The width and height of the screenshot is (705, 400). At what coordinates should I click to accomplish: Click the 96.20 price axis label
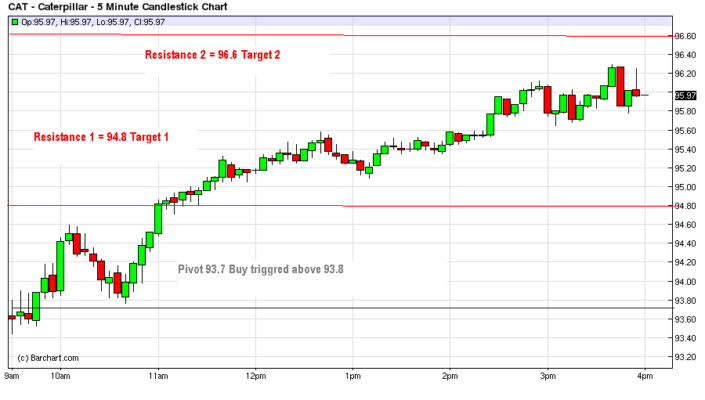click(685, 74)
